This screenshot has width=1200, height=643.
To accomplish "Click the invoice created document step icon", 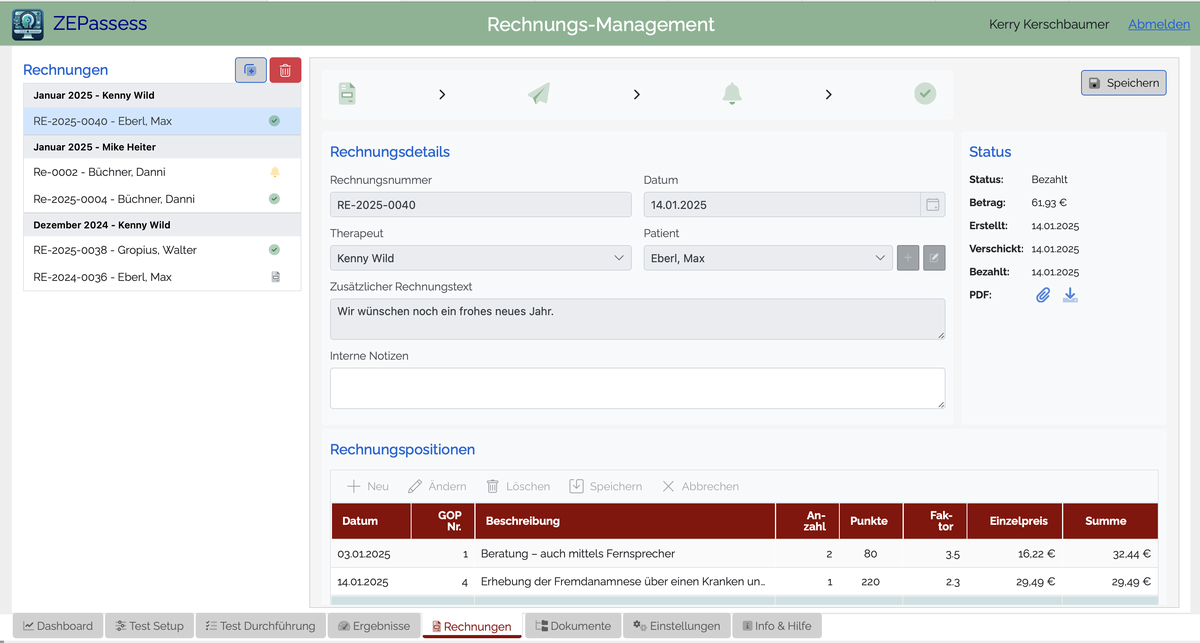I will (x=346, y=94).
